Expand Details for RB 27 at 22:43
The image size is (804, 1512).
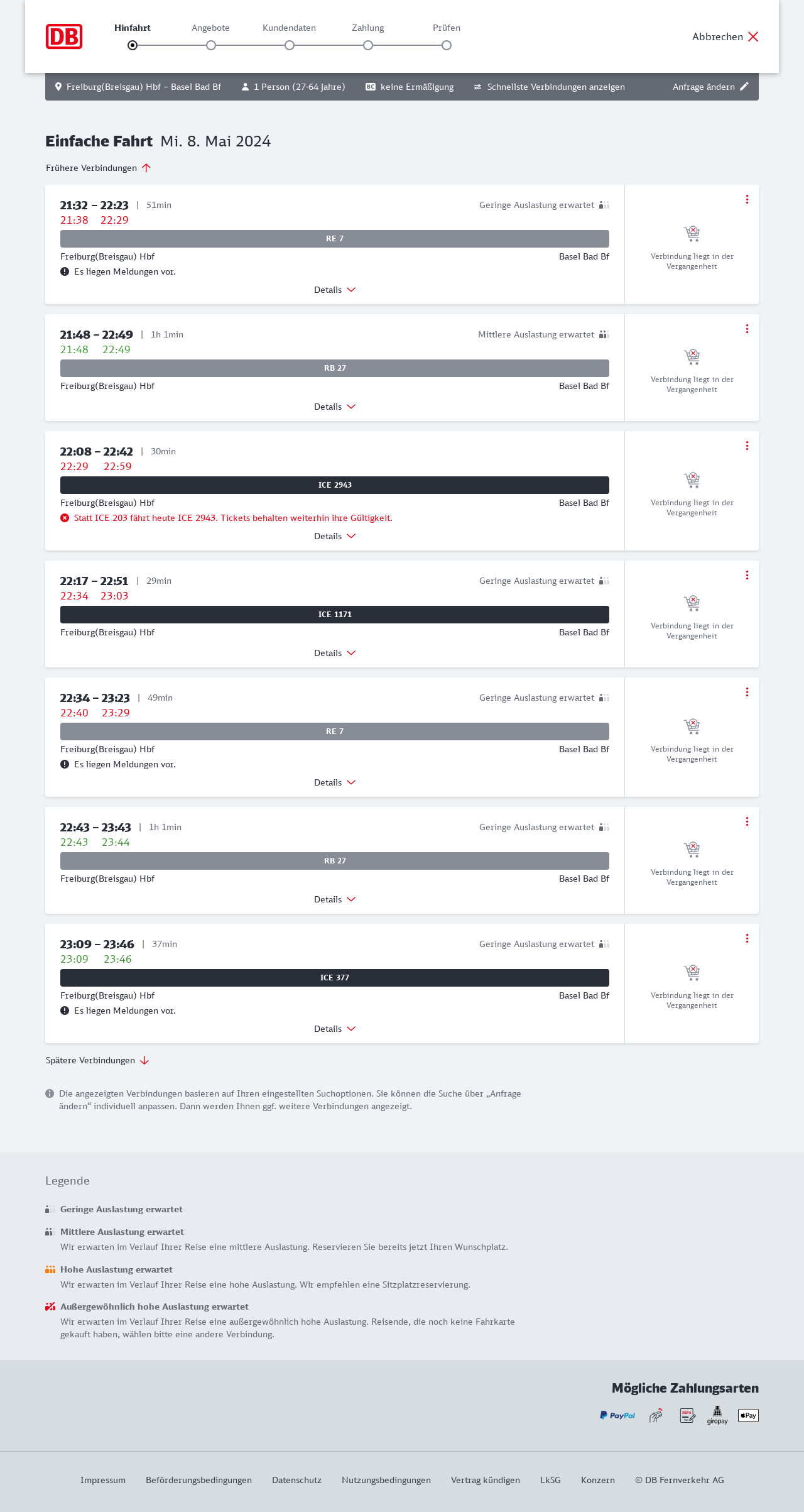coord(335,899)
